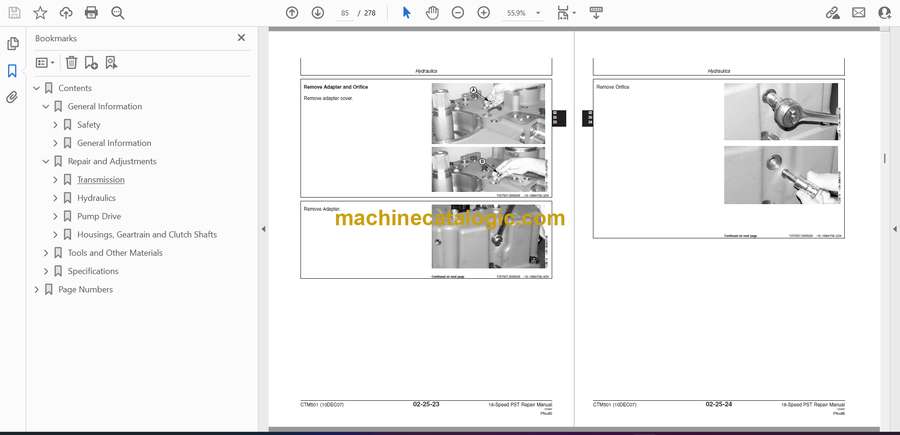The height and width of the screenshot is (435, 900).
Task: Click the page number input field
Action: point(345,13)
